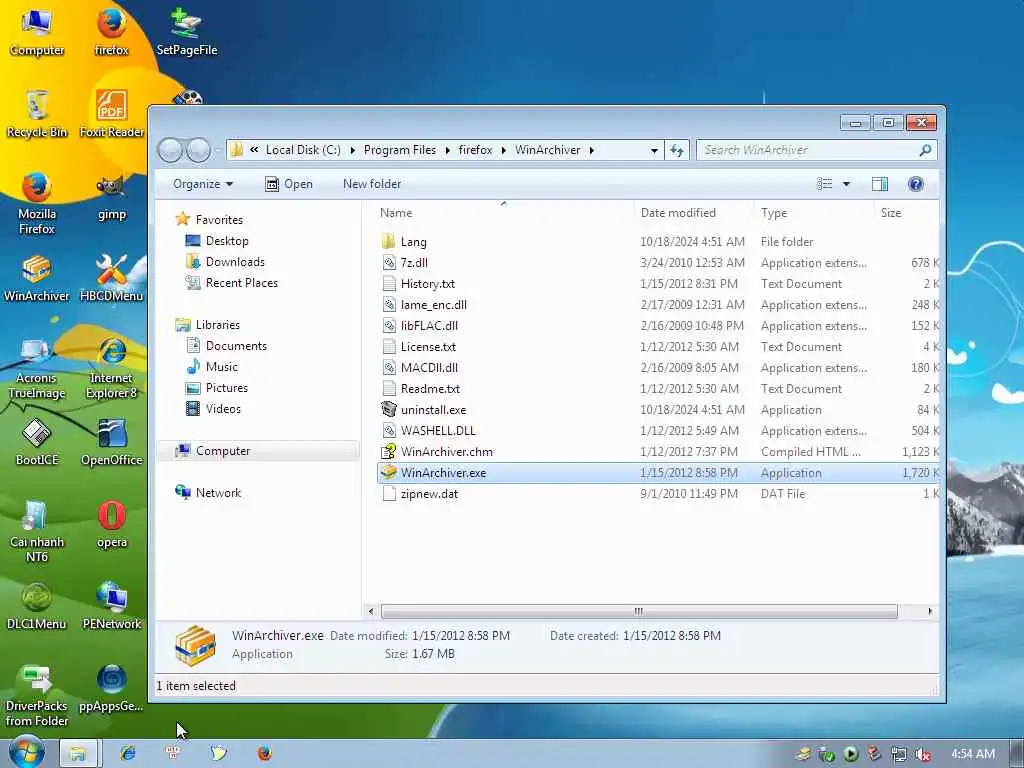
Task: Launch opera desktop shortcut
Action: pyautogui.click(x=112, y=524)
